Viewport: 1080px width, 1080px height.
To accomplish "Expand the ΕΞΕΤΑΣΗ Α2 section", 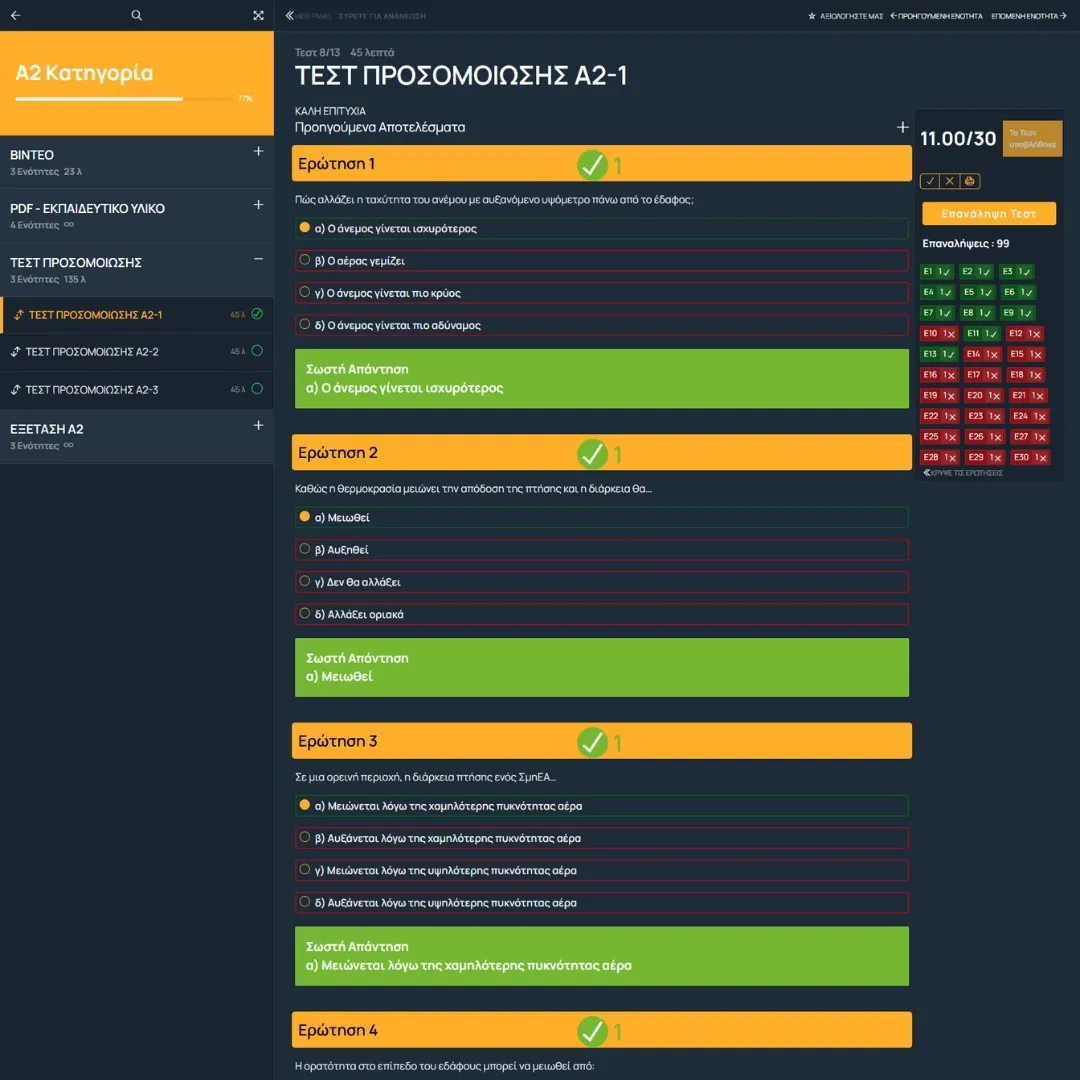I will coord(258,425).
